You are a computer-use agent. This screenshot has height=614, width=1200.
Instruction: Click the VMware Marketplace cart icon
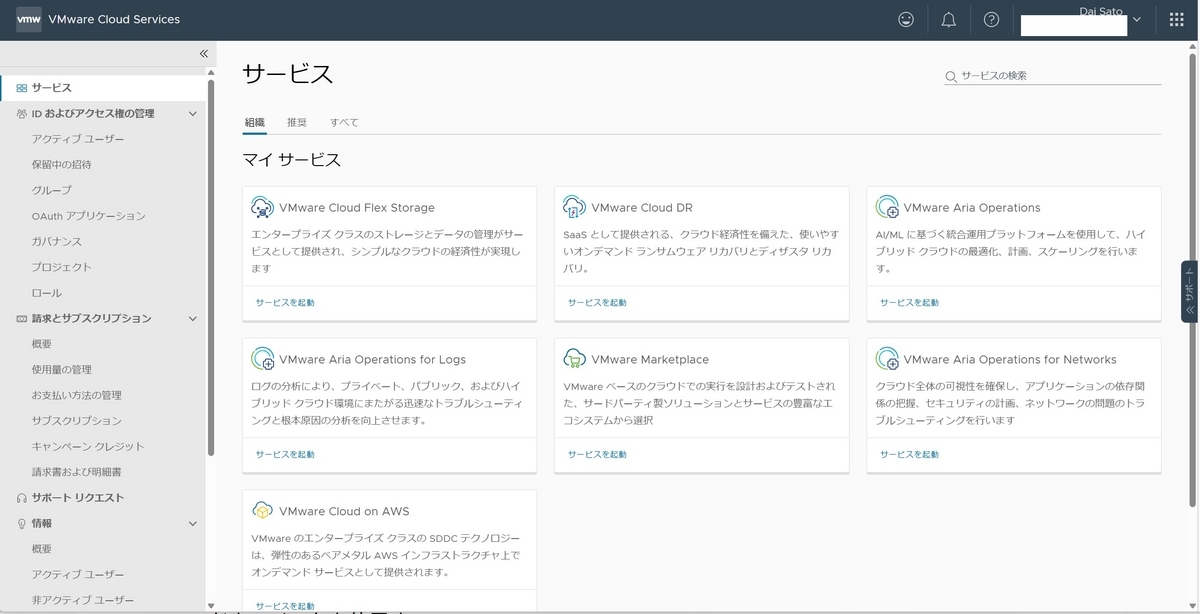[574, 359]
